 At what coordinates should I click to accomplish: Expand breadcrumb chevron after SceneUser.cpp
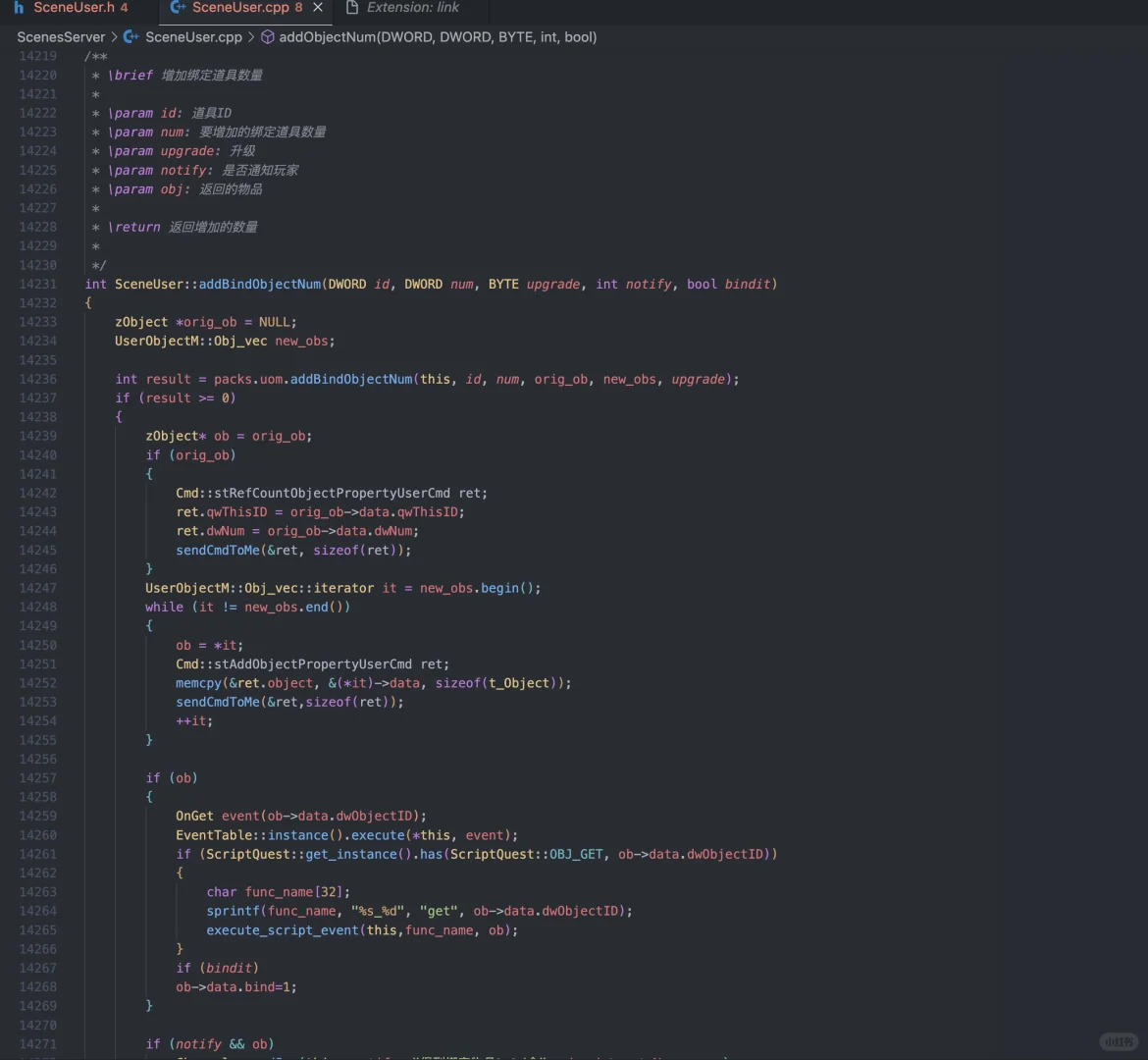coord(251,36)
